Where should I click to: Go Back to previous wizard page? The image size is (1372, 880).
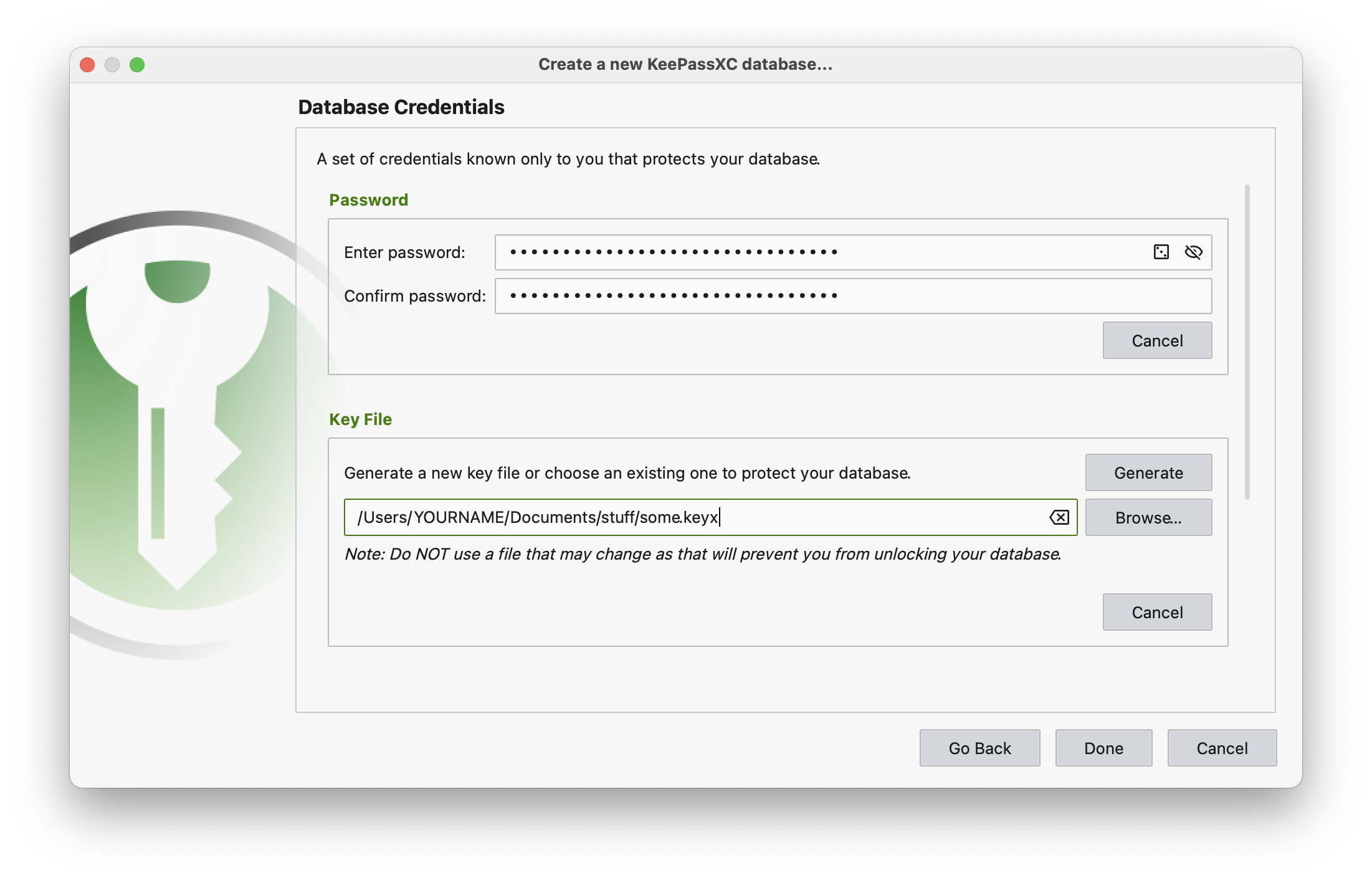pyautogui.click(x=979, y=748)
